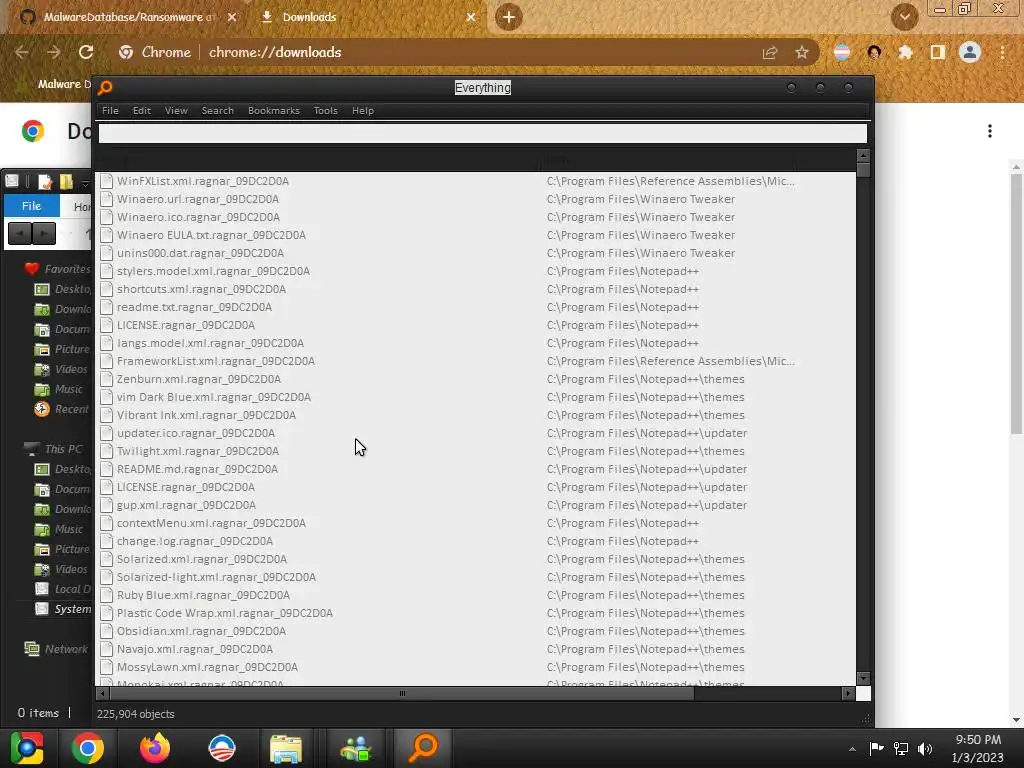Viewport: 1024px width, 768px height.
Task: Click the left arrow of horizontal scrollbar
Action: tap(103, 694)
